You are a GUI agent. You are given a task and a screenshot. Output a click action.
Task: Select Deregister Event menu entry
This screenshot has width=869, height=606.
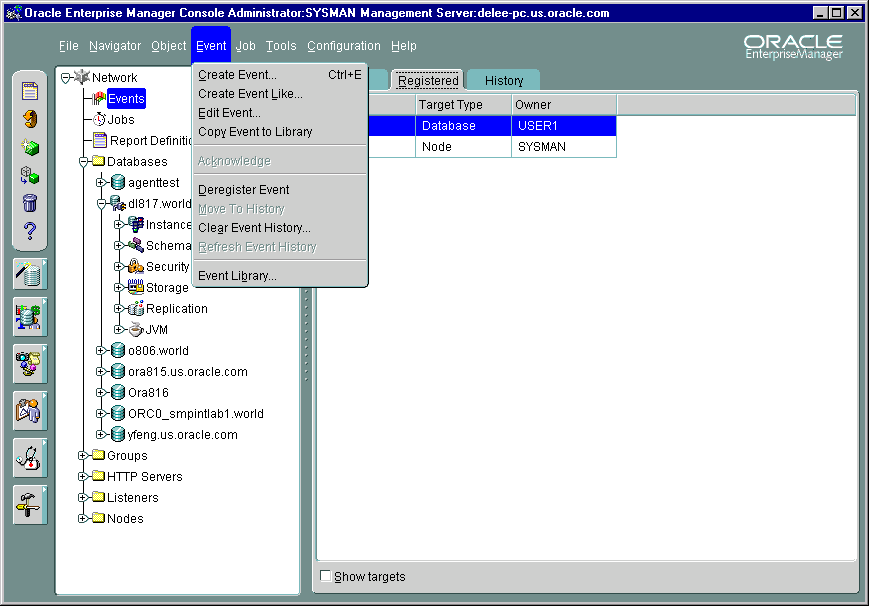(x=244, y=190)
